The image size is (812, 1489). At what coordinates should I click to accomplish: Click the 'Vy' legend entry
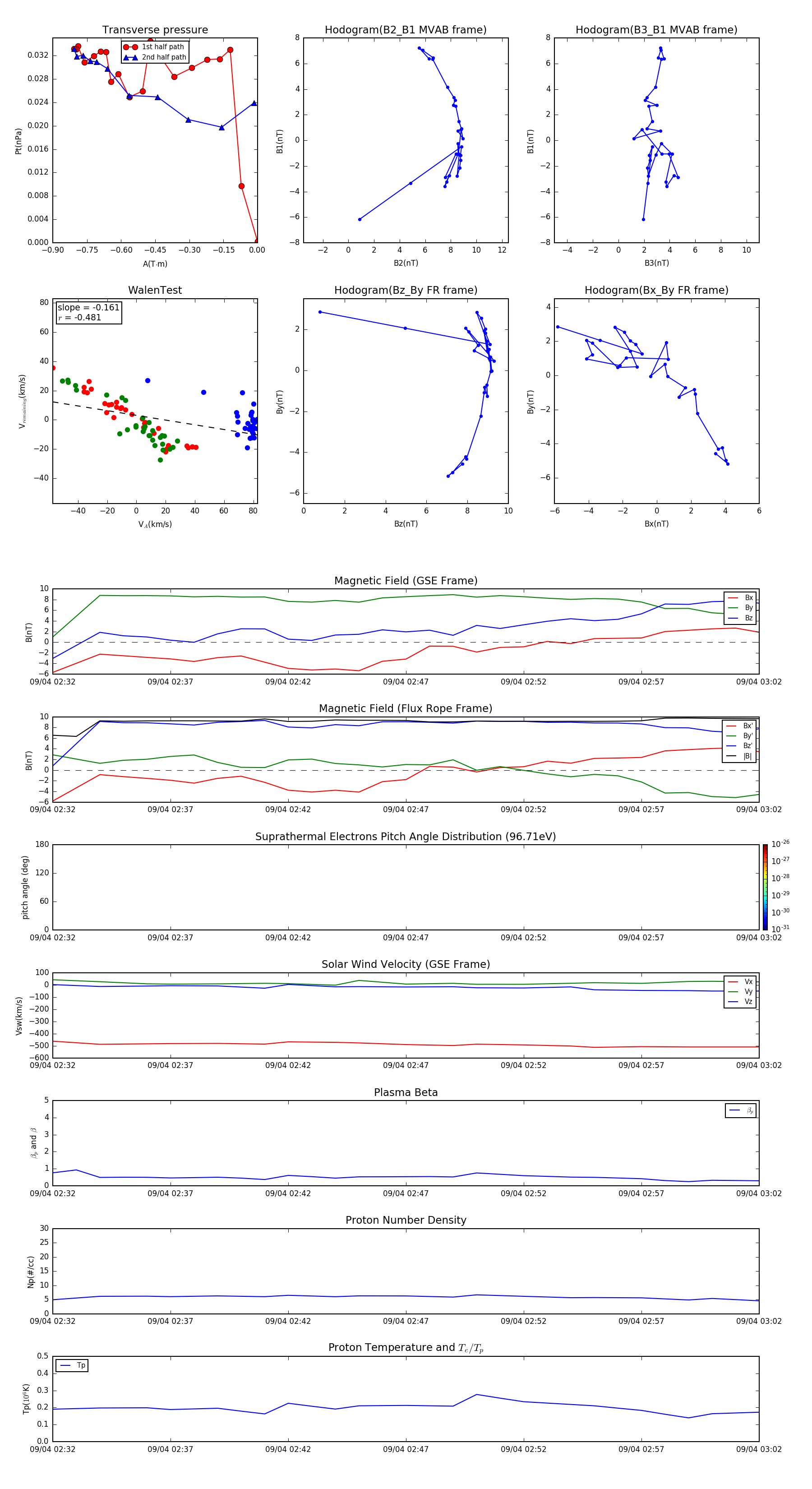pos(741,991)
